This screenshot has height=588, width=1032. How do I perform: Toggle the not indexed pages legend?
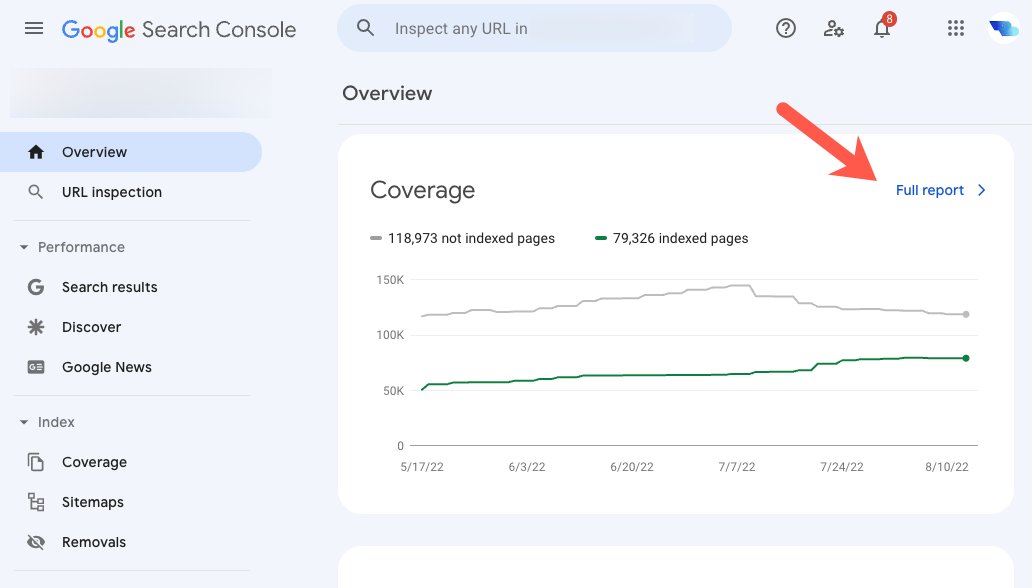point(463,238)
